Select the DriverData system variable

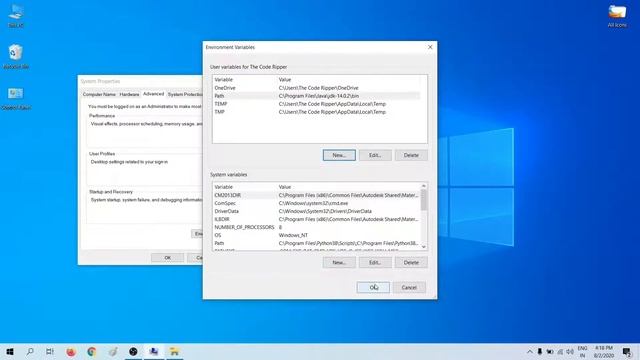pyautogui.click(x=316, y=211)
